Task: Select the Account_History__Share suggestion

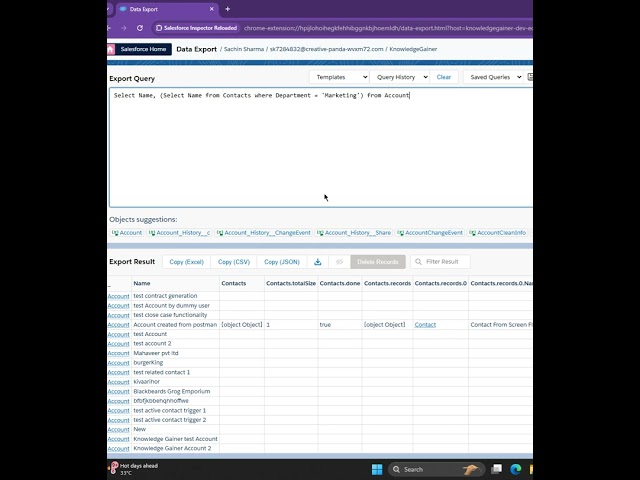Action: 354,233
